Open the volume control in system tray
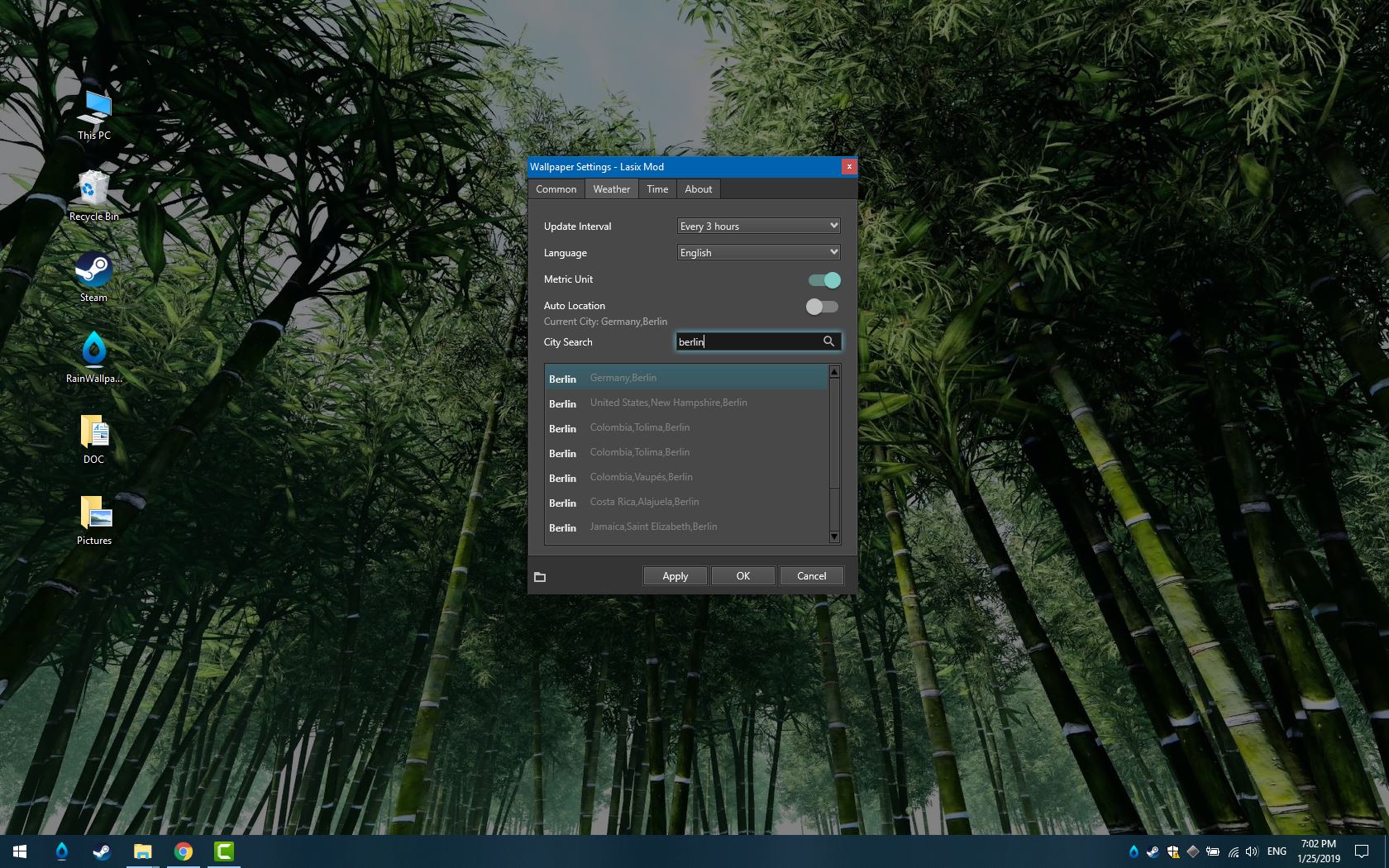The image size is (1389, 868). point(1252,851)
